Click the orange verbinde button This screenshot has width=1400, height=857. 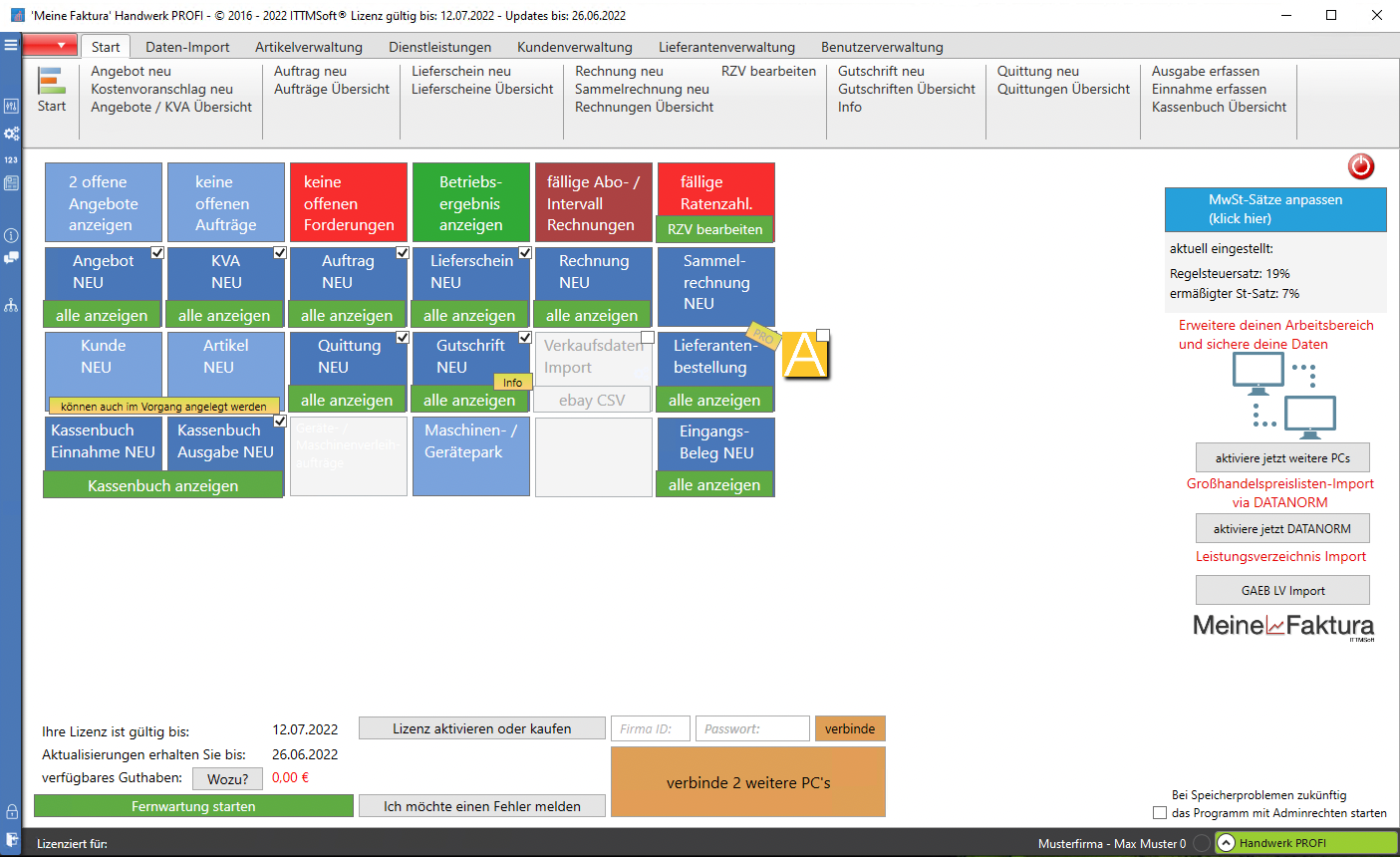click(850, 728)
